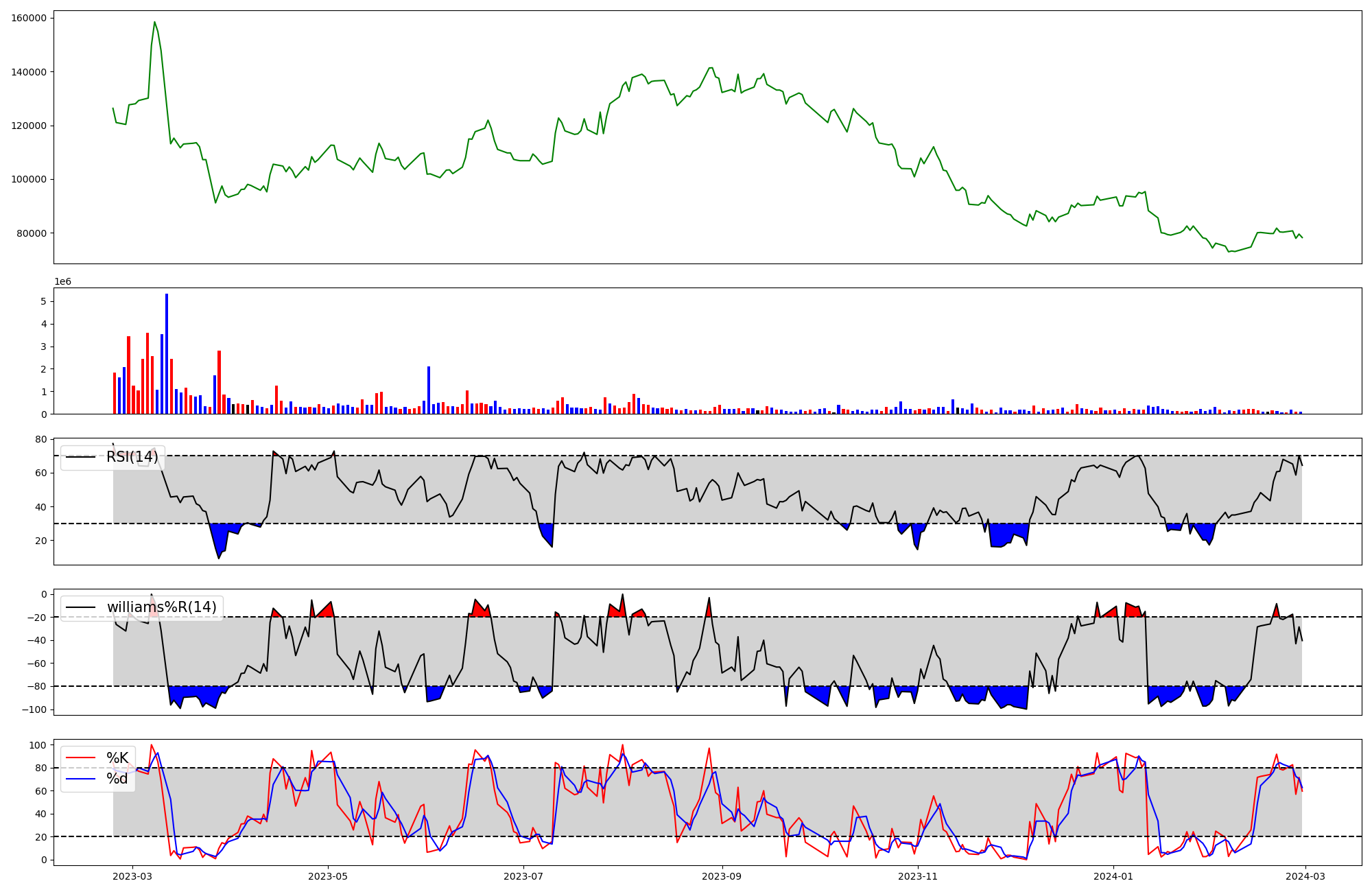Click the williams%R(14) legend label
This screenshot has height=892, width=1372.
pyautogui.click(x=161, y=607)
